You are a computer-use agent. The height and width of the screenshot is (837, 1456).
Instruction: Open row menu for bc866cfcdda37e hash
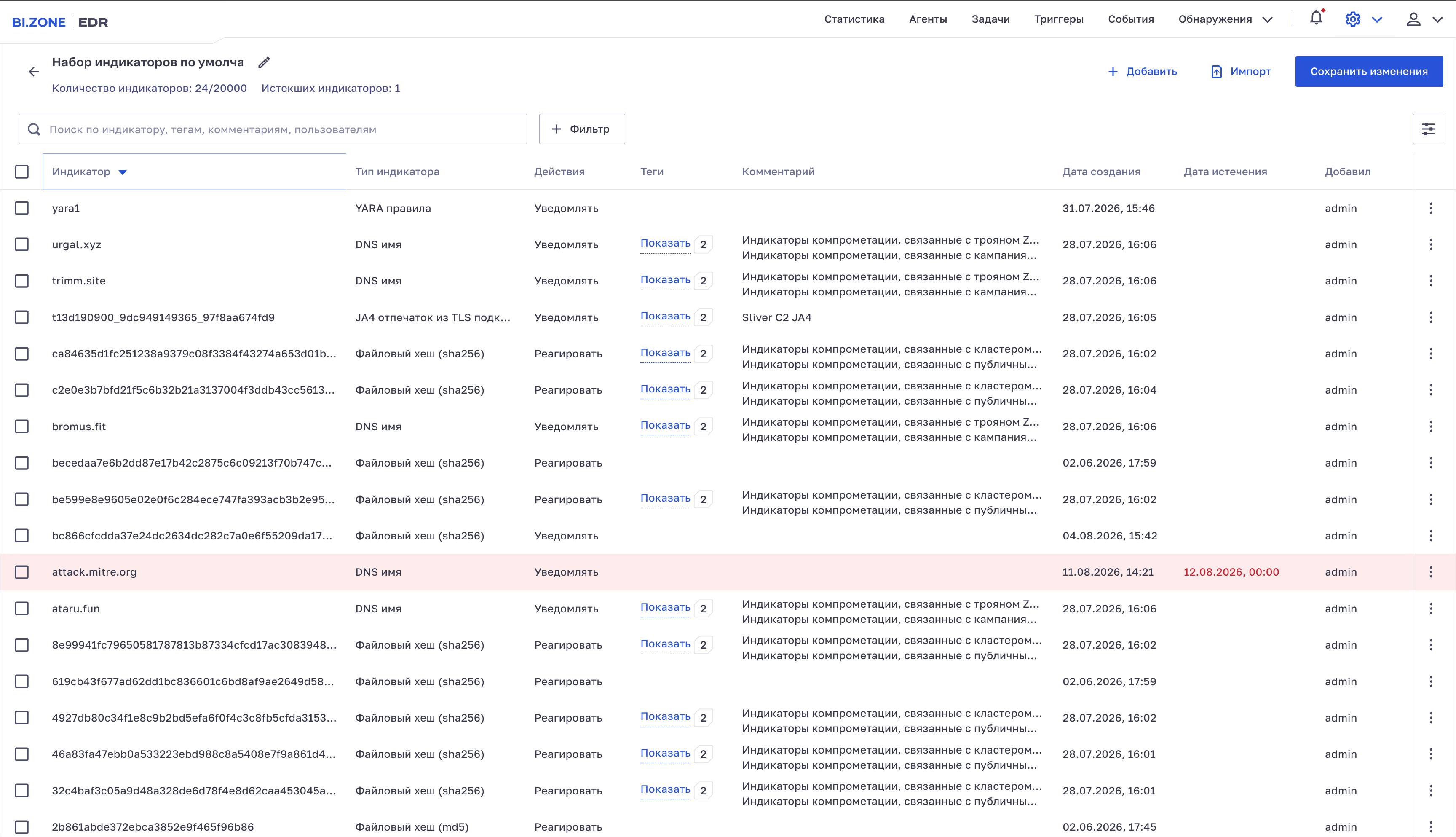[x=1431, y=536]
